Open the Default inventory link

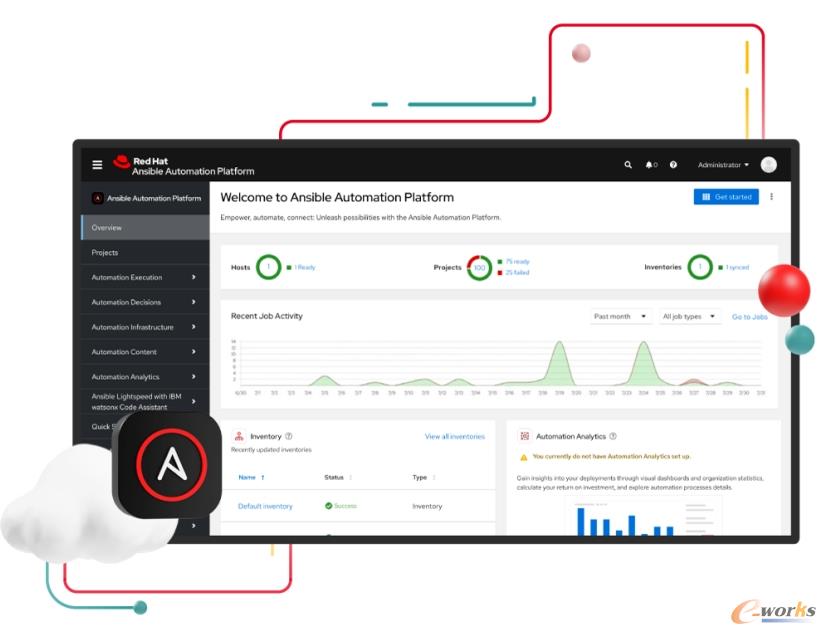click(265, 506)
